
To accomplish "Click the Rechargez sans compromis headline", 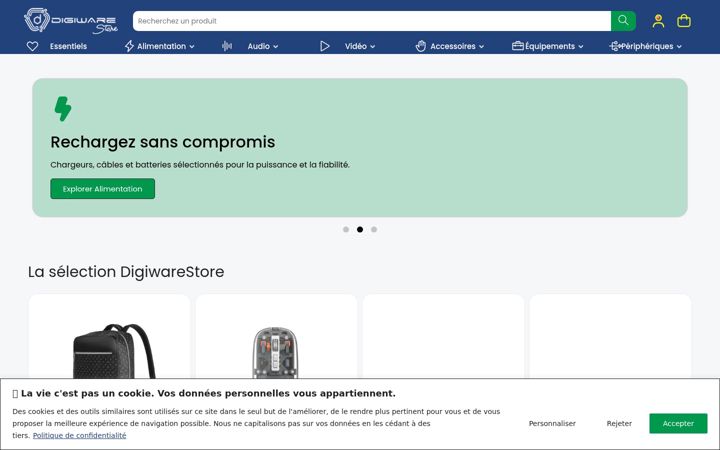I will click(163, 142).
